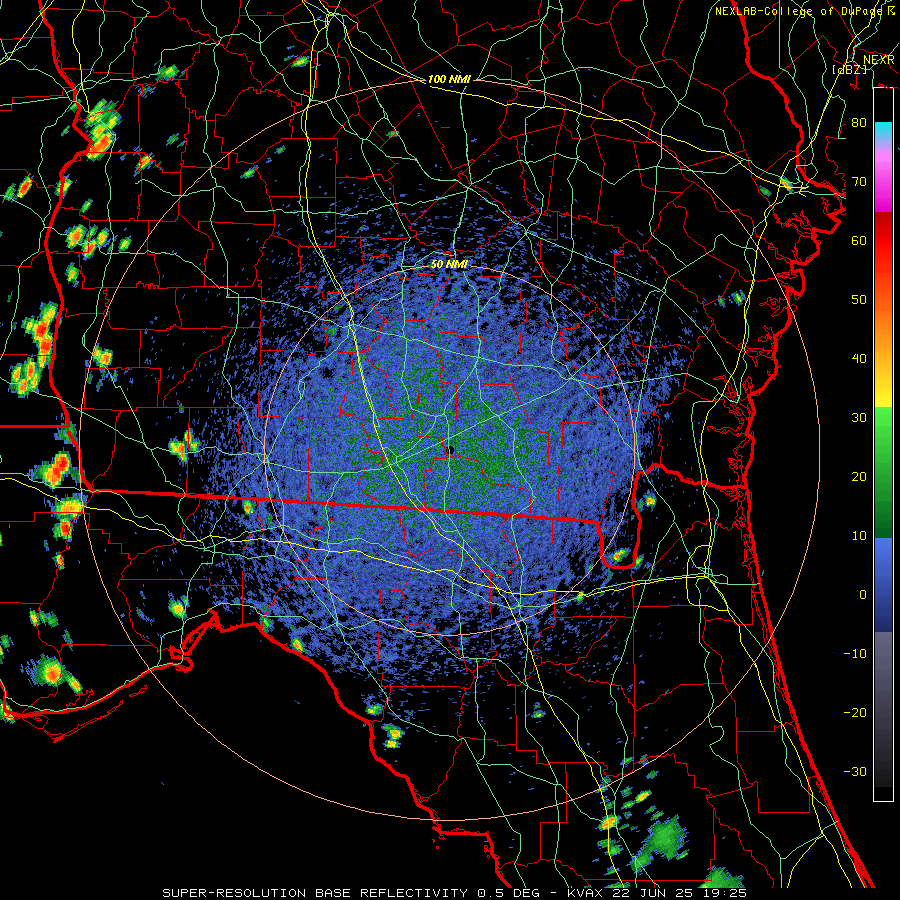The height and width of the screenshot is (900, 900).
Task: Click the -10 value on the color scale
Action: click(855, 654)
